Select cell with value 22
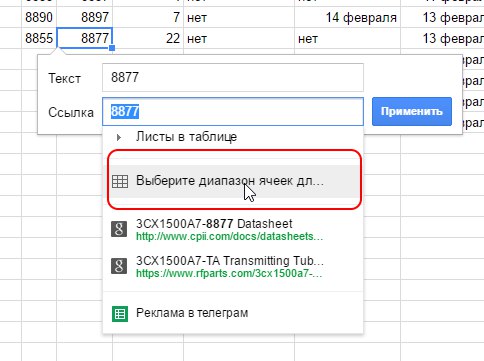Screen dimensions: 484x361 click(x=148, y=38)
